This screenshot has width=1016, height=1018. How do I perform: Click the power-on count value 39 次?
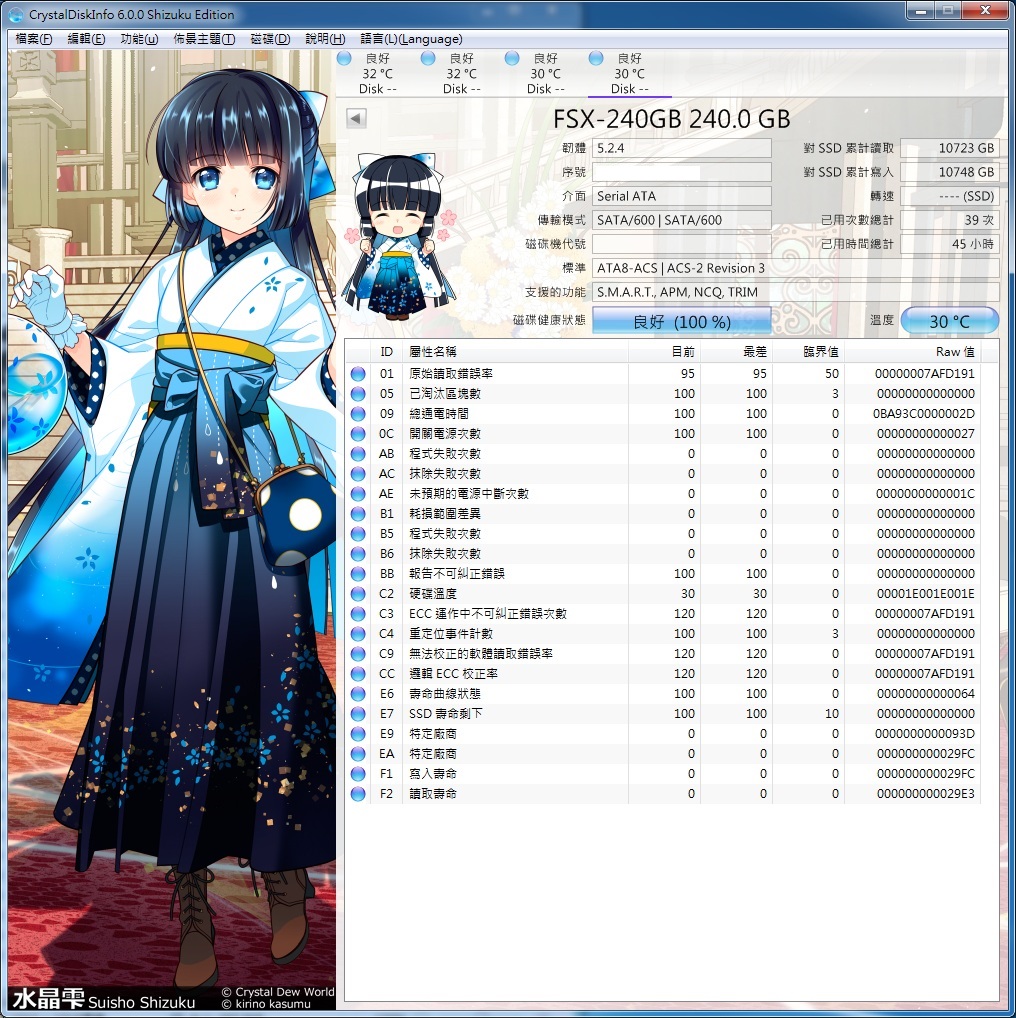point(949,220)
